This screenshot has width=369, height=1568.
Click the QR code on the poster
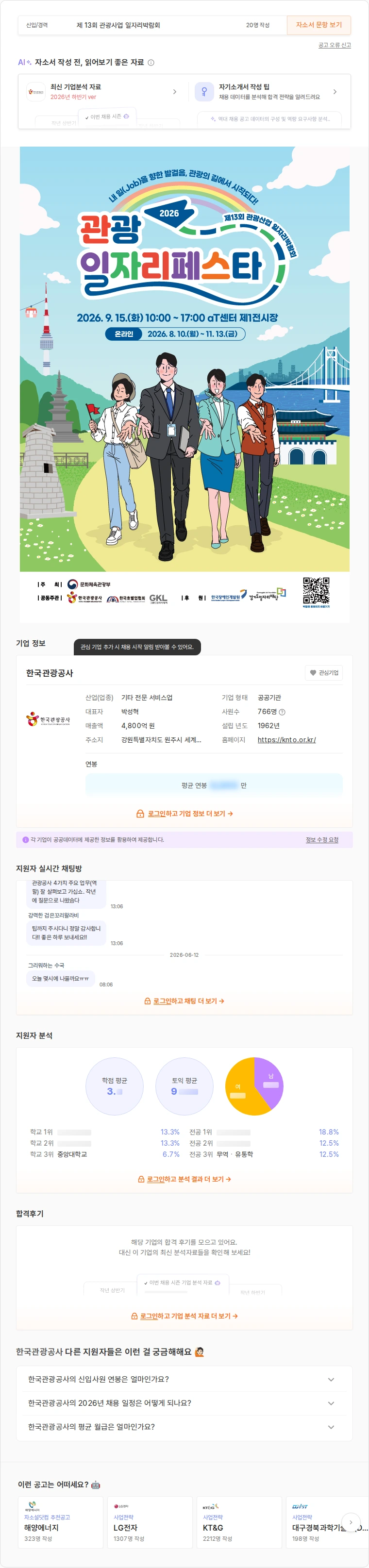coord(316,590)
